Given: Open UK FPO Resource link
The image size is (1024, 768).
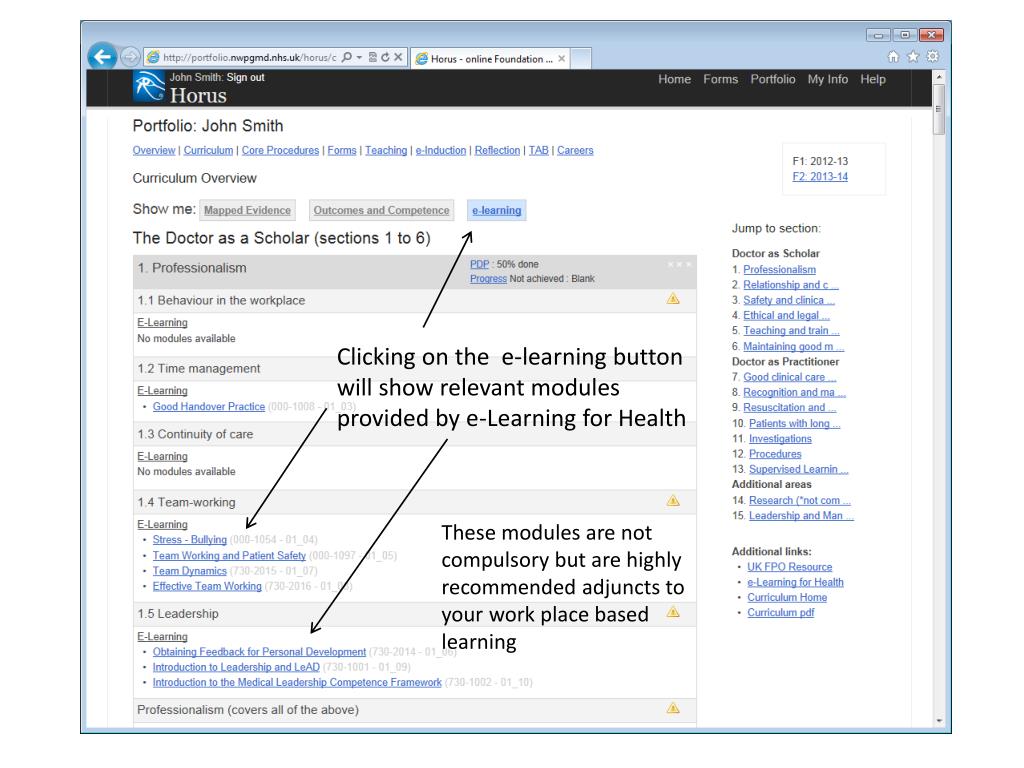Looking at the screenshot, I should pyautogui.click(x=790, y=567).
